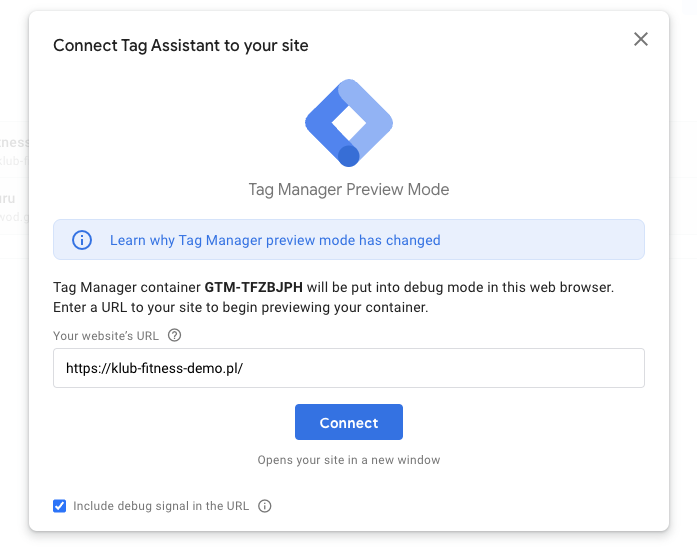The width and height of the screenshot is (697, 549).
Task: Click info icon beside debug signal option
Action: tap(265, 506)
